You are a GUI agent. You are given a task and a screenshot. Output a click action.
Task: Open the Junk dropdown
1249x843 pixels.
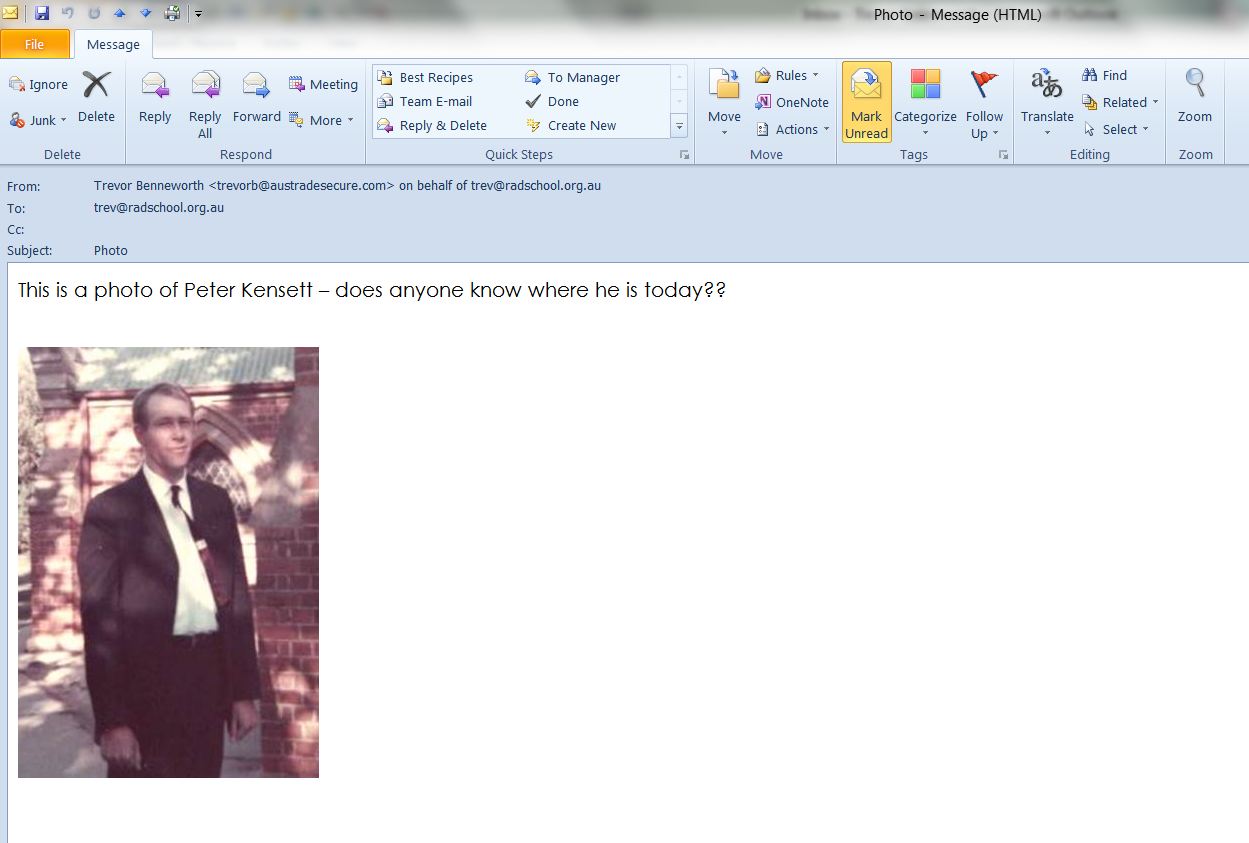tap(38, 120)
